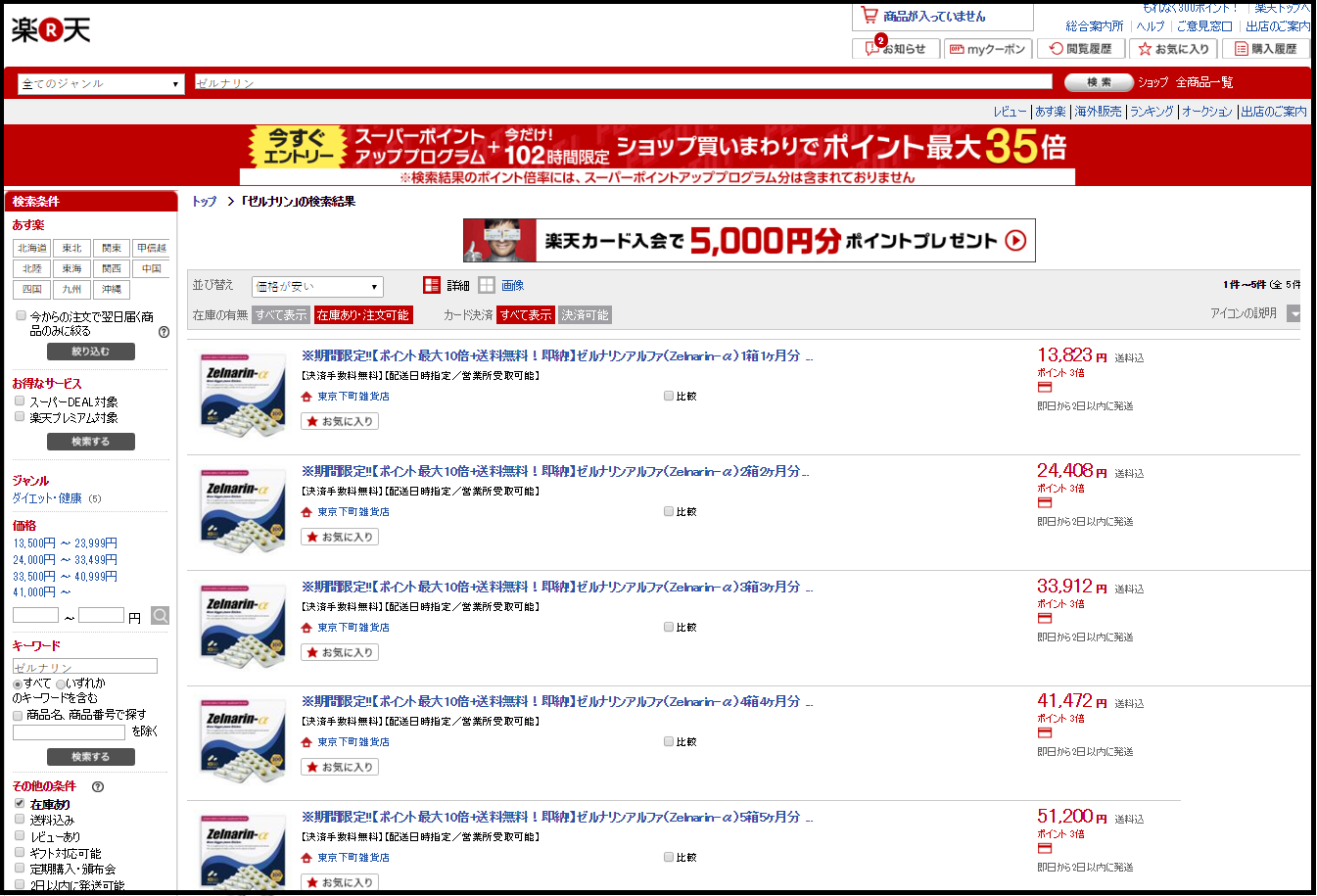
Task: Open the 並び替え sort dropdown
Action: (x=317, y=287)
